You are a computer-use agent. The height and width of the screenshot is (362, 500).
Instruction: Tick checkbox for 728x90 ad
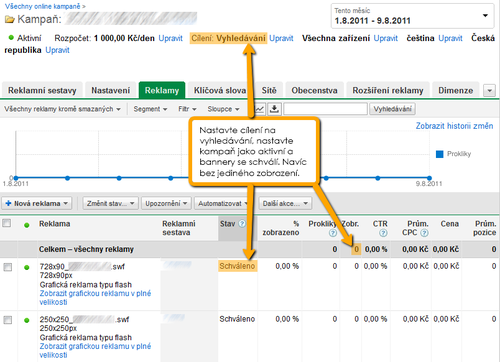[x=8, y=267]
